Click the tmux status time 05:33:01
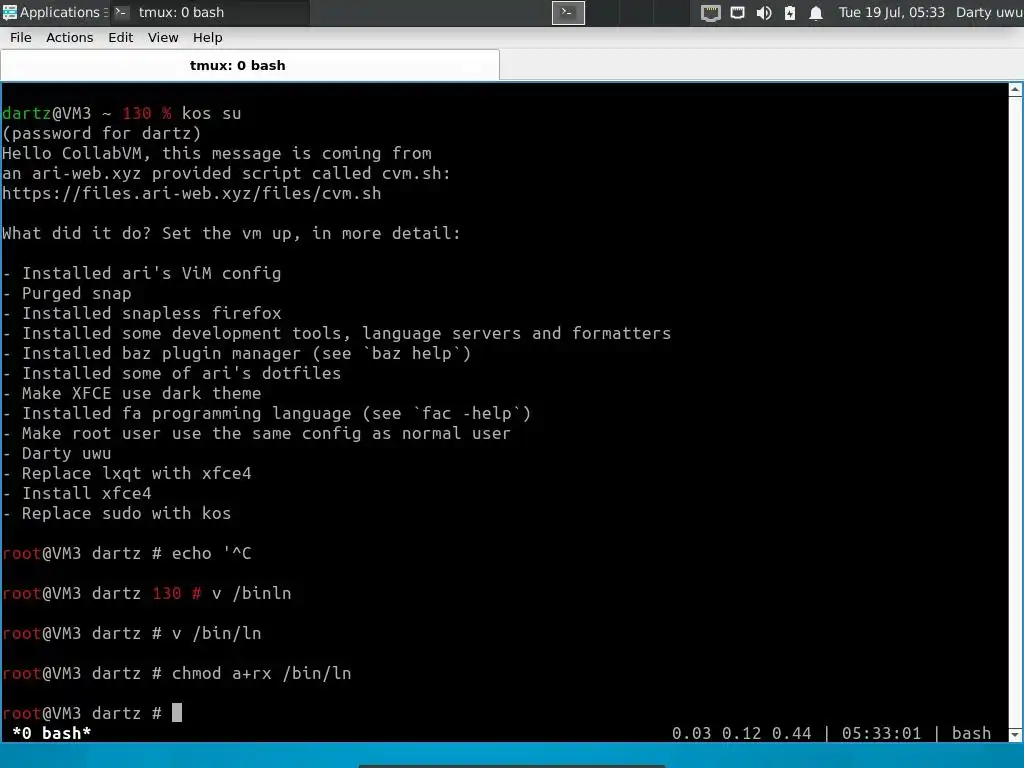This screenshot has width=1024, height=768. [881, 733]
